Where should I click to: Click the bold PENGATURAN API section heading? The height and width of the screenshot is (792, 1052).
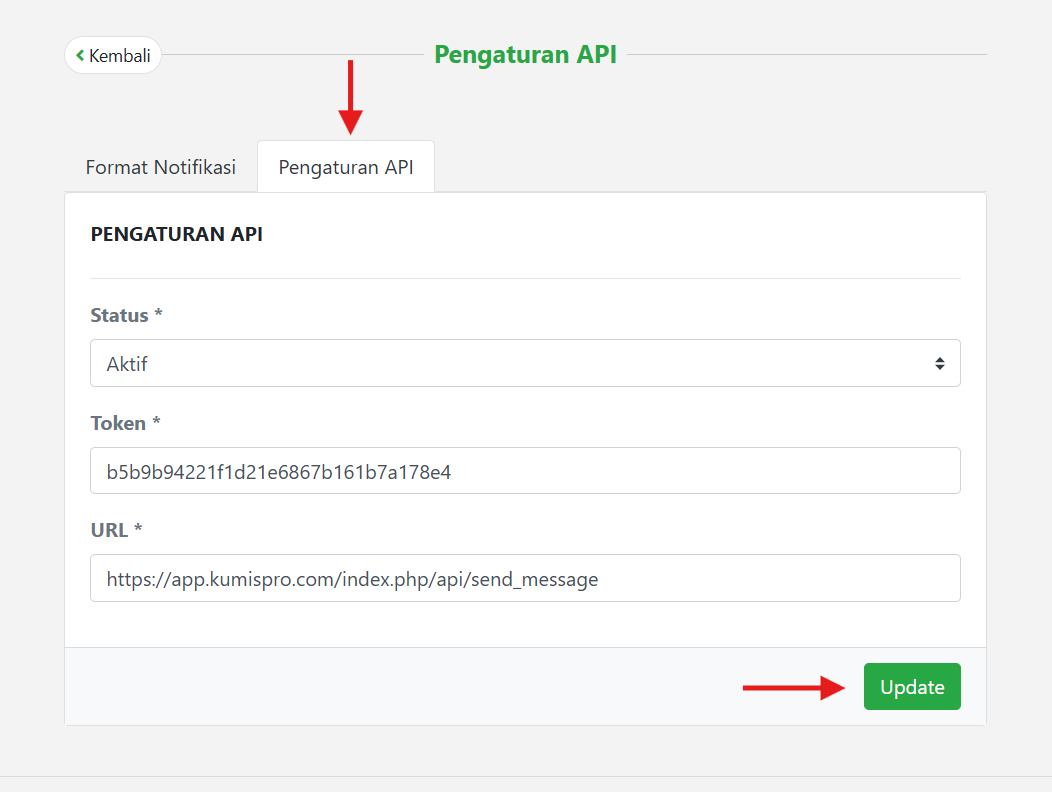coord(177,235)
